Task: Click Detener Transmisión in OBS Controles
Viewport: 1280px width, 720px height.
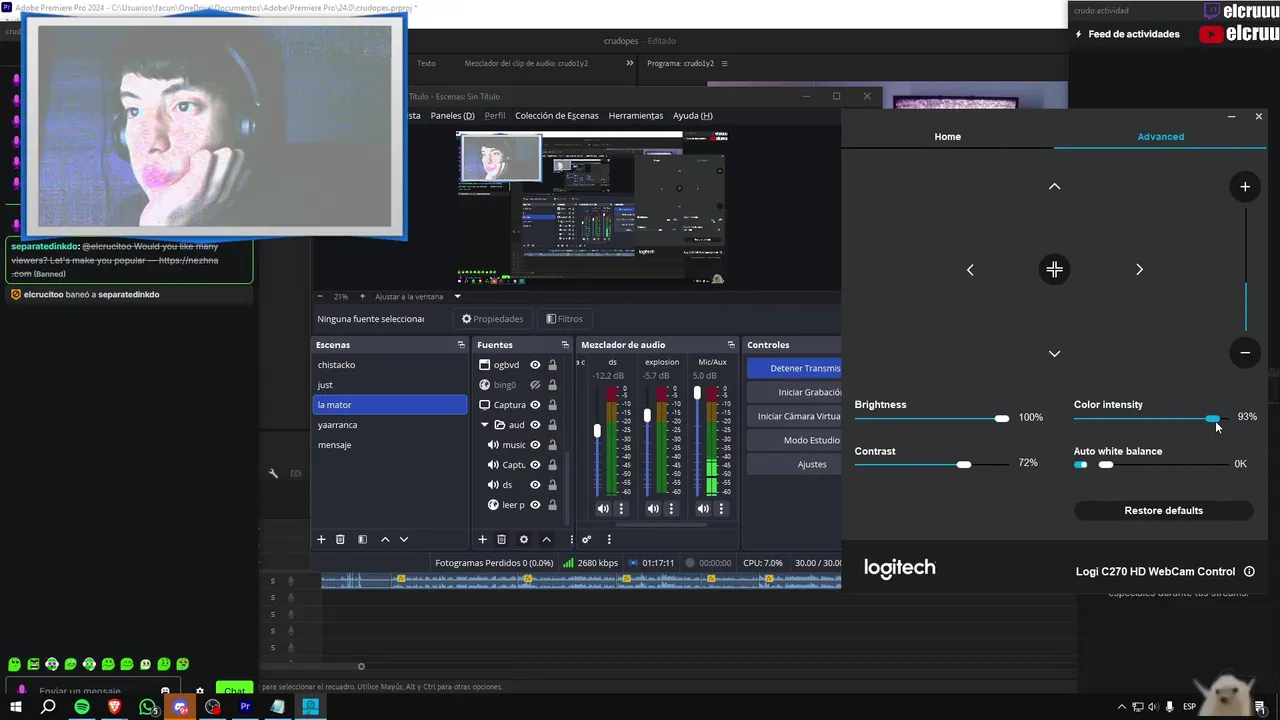Action: coord(794,368)
